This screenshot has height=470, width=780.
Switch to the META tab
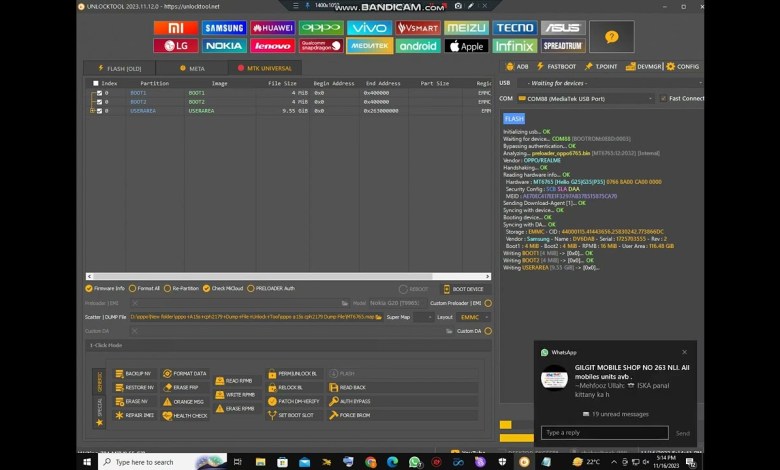197,68
